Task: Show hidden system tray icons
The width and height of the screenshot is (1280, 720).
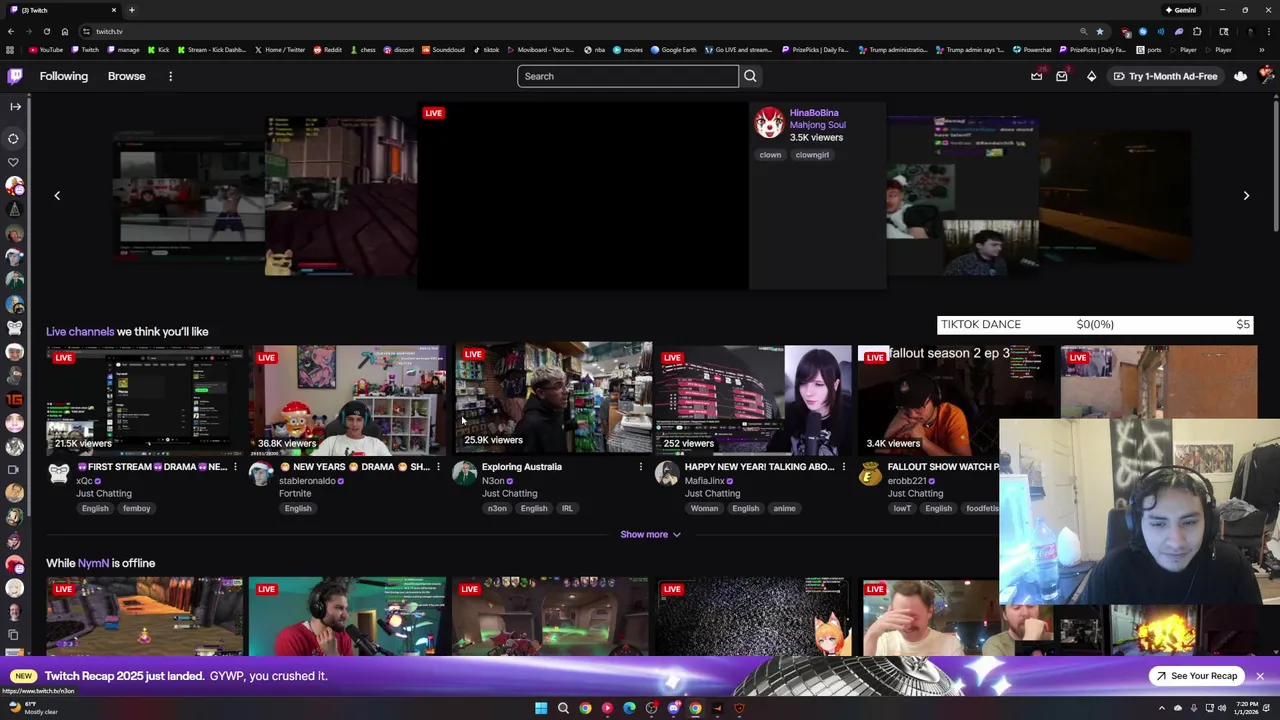Action: pyautogui.click(x=1162, y=708)
